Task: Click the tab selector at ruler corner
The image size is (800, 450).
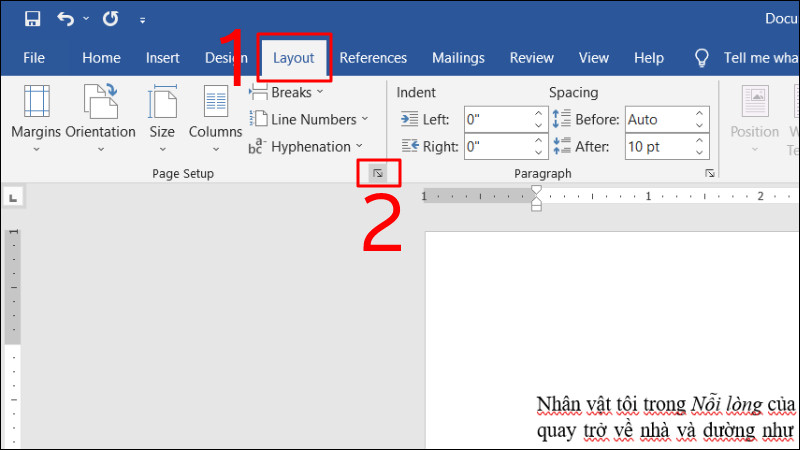Action: [x=14, y=197]
